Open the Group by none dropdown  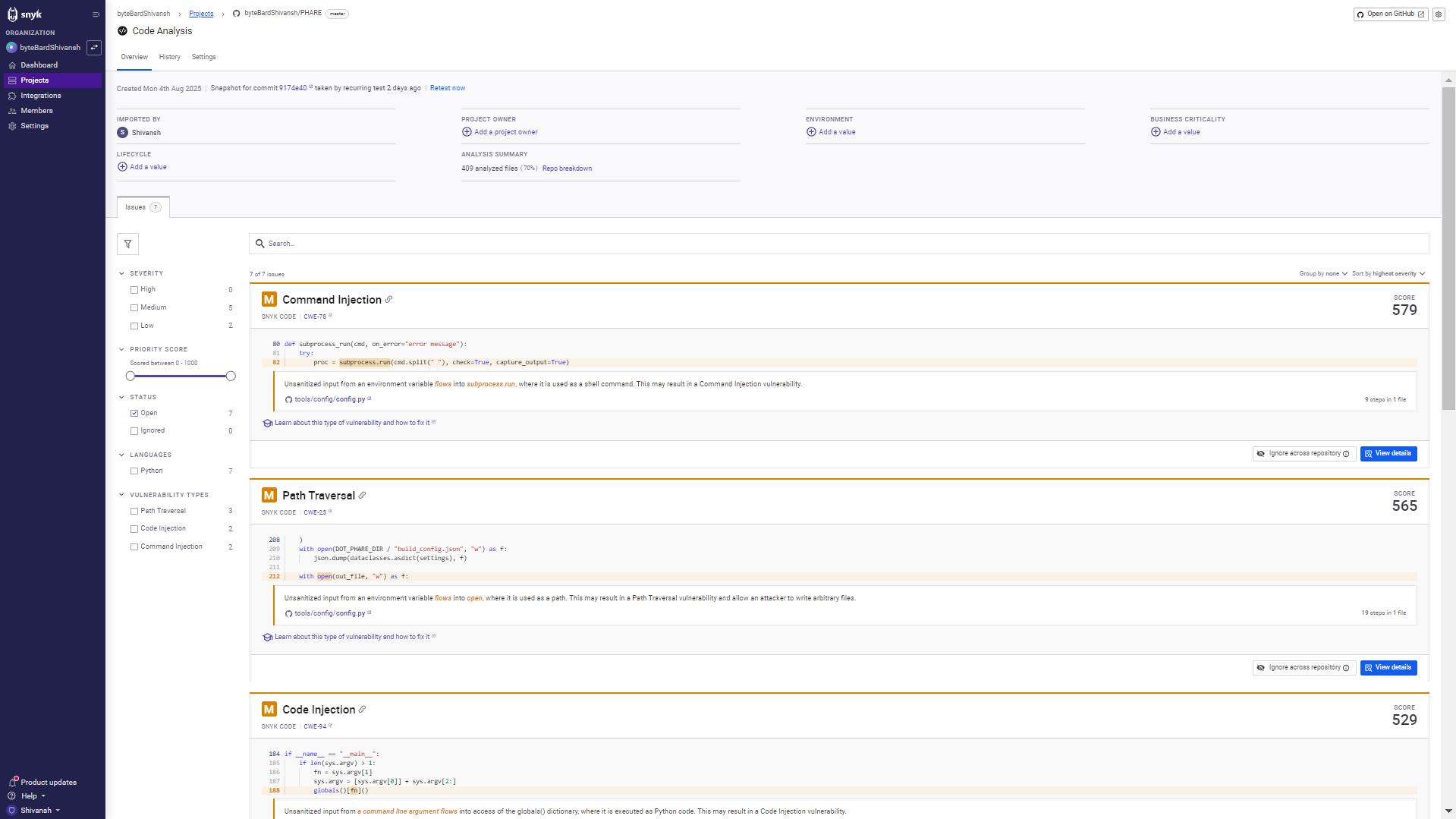click(1322, 274)
